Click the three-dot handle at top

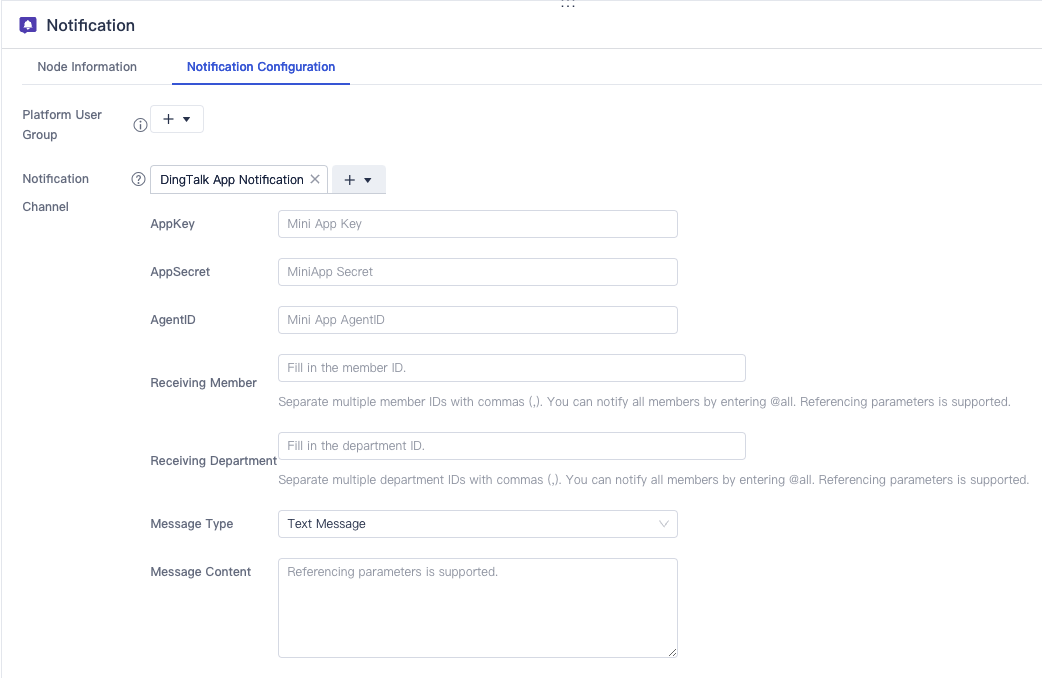click(x=568, y=6)
